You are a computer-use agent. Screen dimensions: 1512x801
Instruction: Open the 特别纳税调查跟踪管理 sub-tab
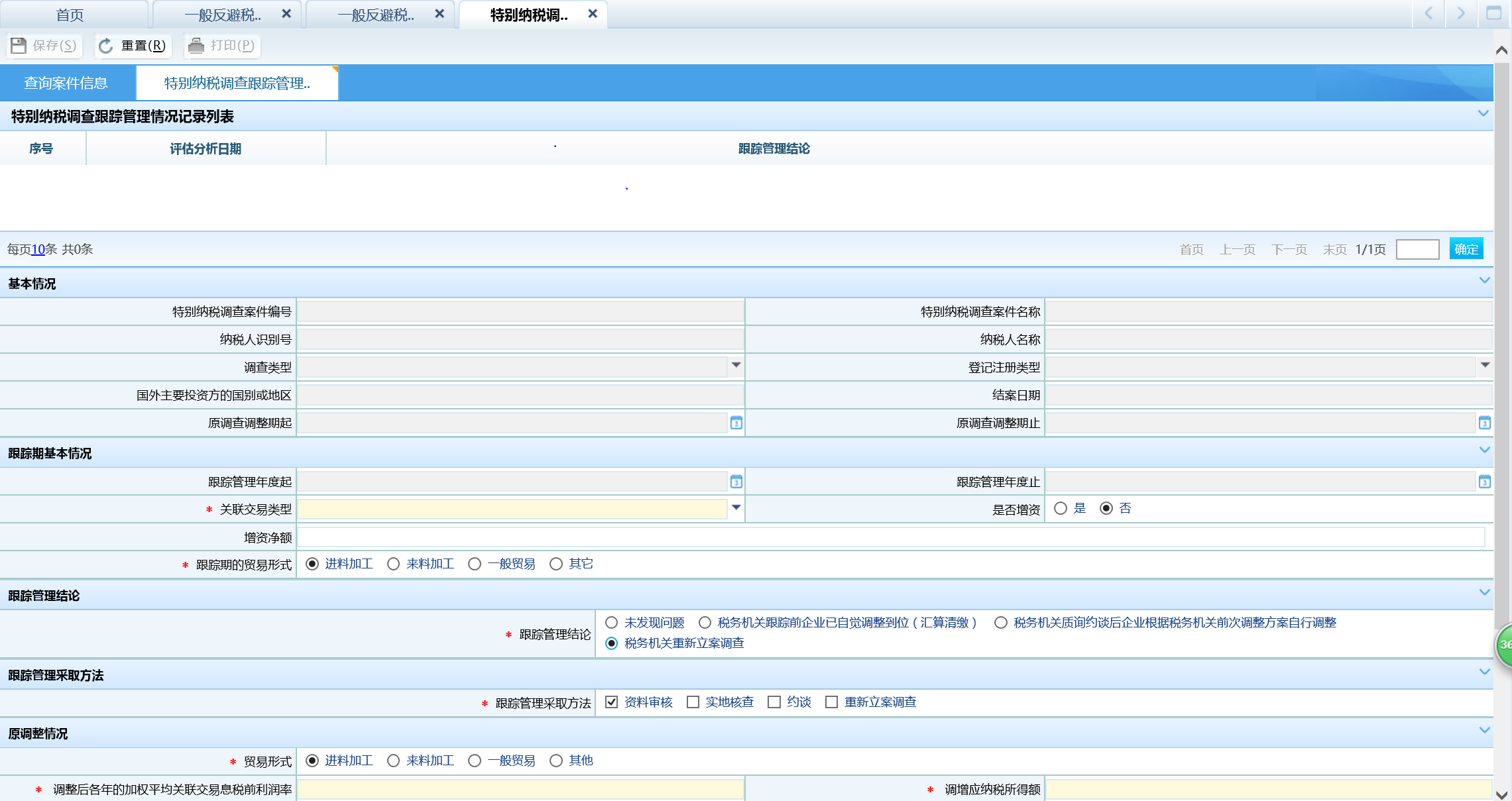tap(237, 83)
